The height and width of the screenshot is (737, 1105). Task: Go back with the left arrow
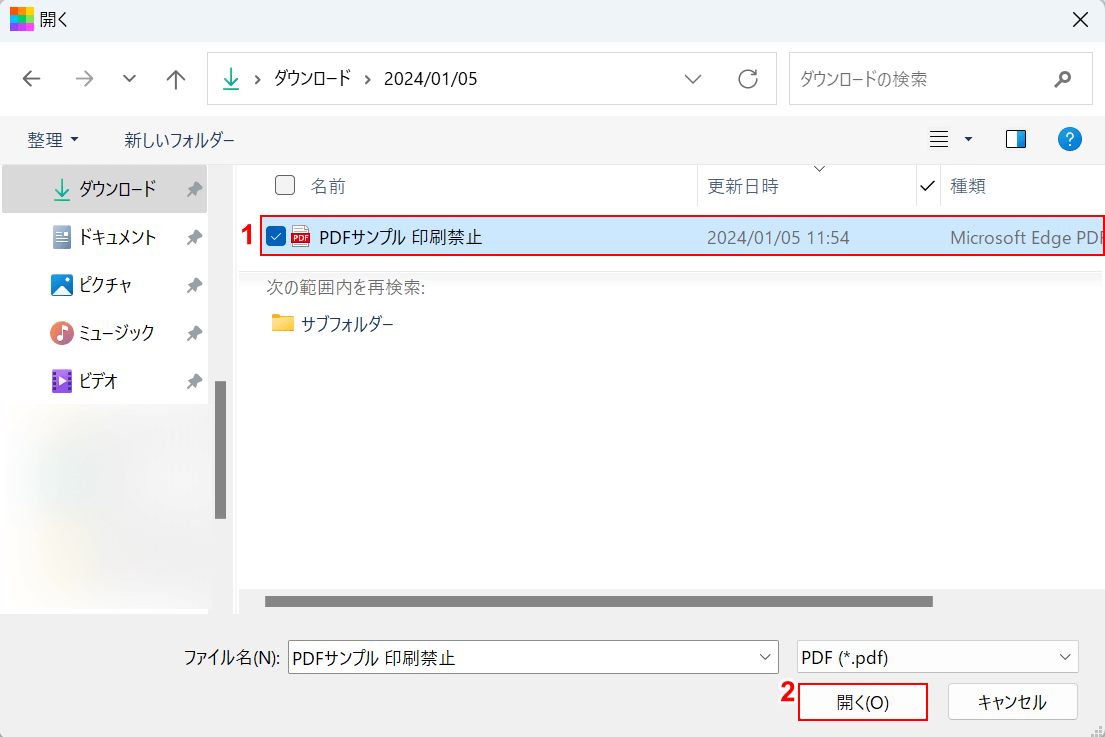click(32, 78)
